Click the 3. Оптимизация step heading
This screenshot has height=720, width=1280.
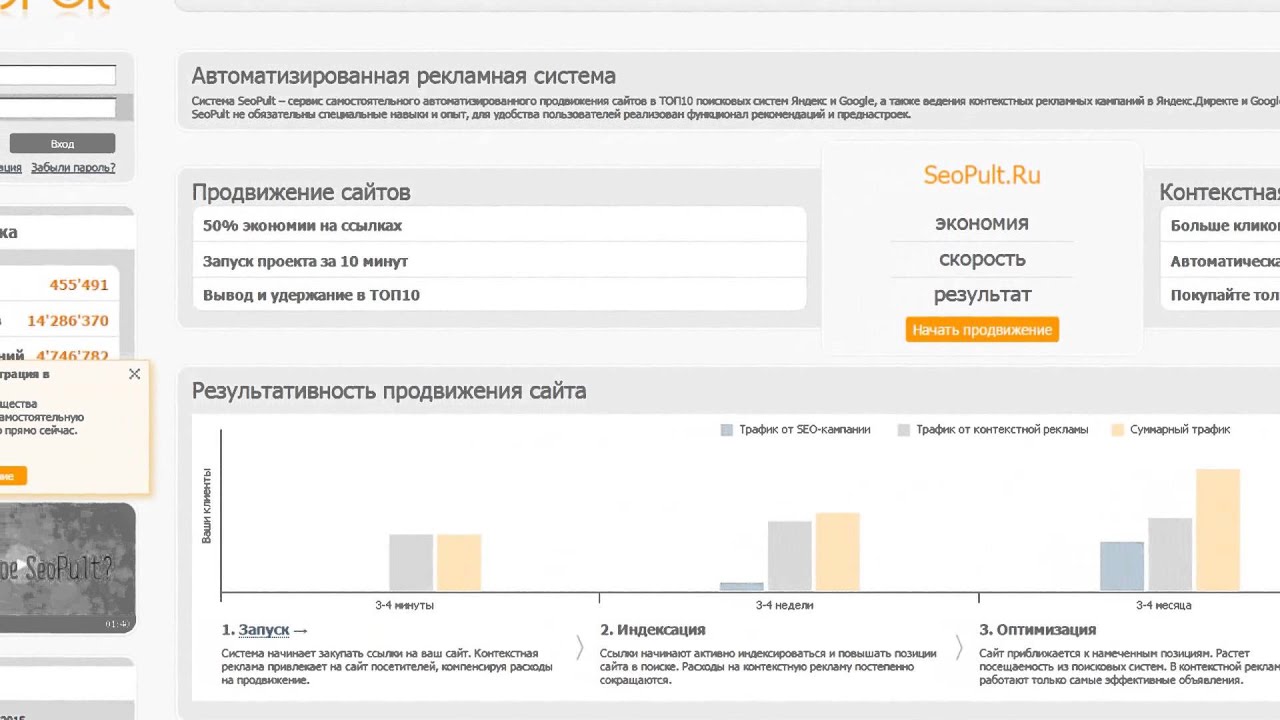[x=1037, y=630]
